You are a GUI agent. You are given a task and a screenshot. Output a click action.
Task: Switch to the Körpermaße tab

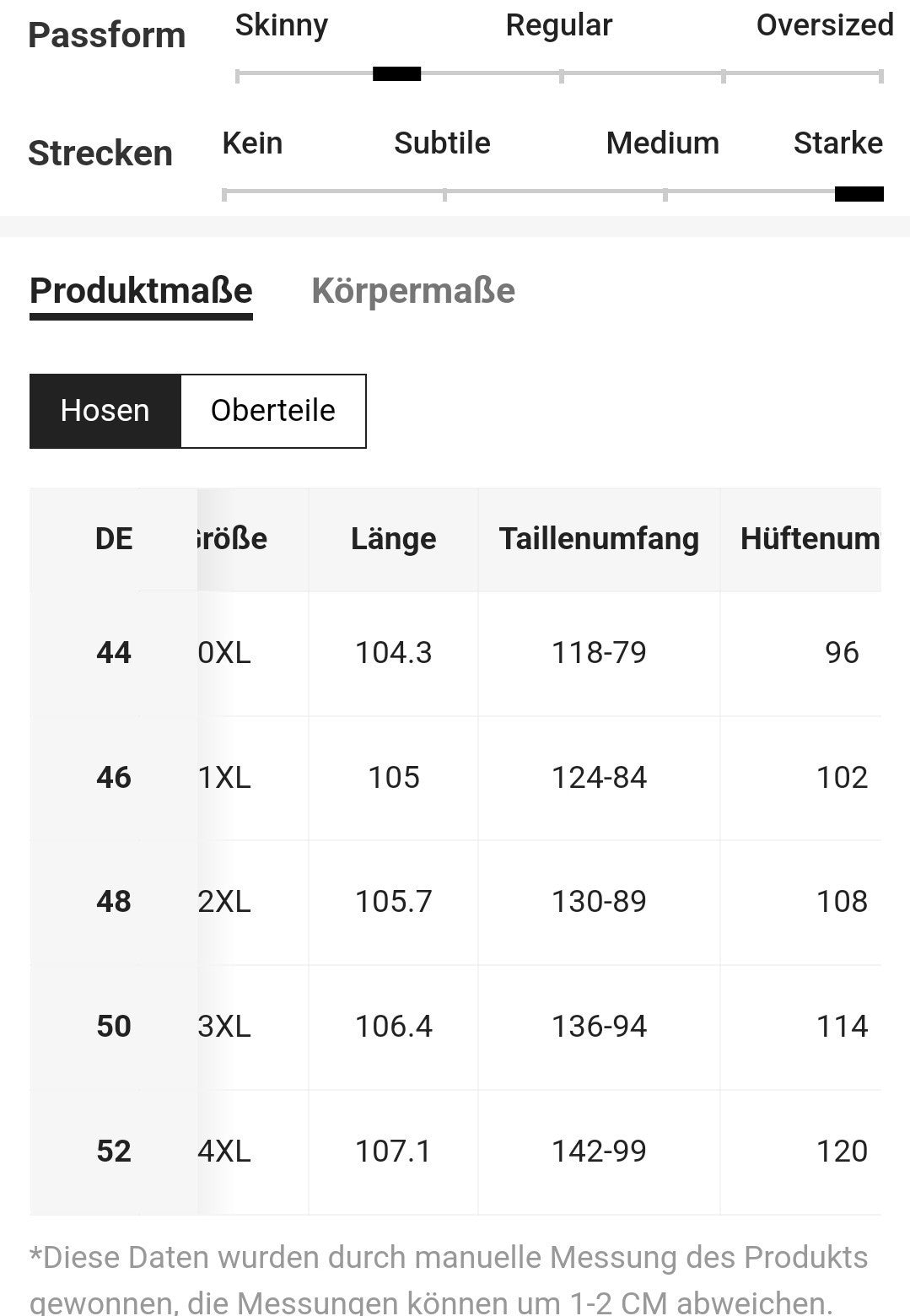413,291
